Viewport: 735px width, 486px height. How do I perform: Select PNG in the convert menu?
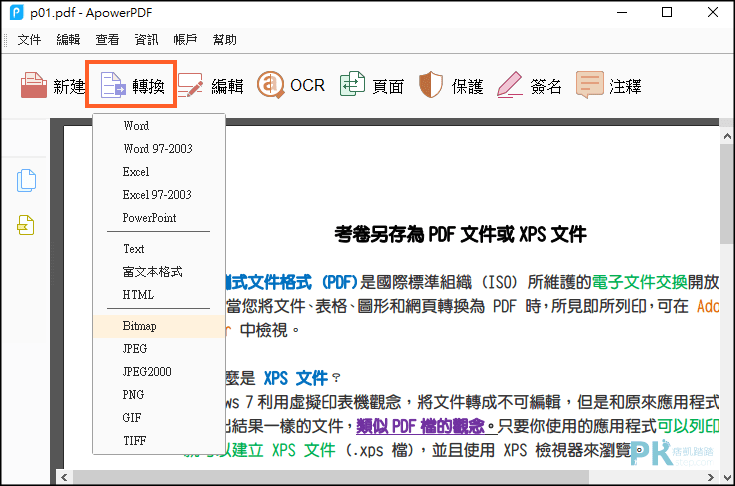pos(159,395)
